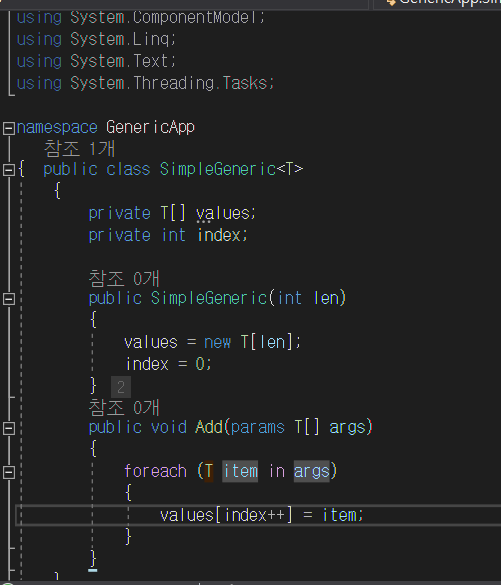The height and width of the screenshot is (585, 501).
Task: Click 'using System.Text;' line
Action: tap(96, 61)
